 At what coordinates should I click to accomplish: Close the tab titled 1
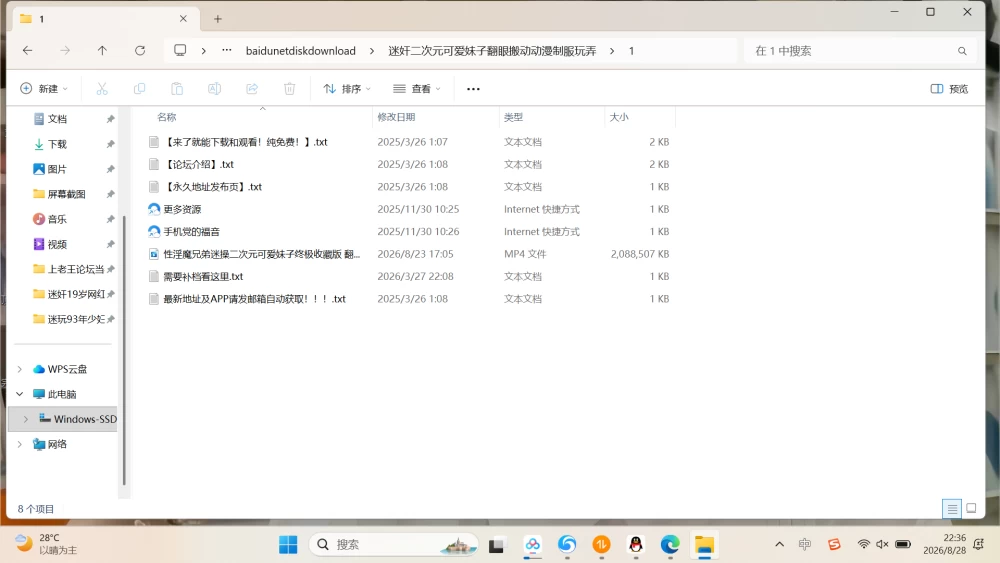point(183,18)
